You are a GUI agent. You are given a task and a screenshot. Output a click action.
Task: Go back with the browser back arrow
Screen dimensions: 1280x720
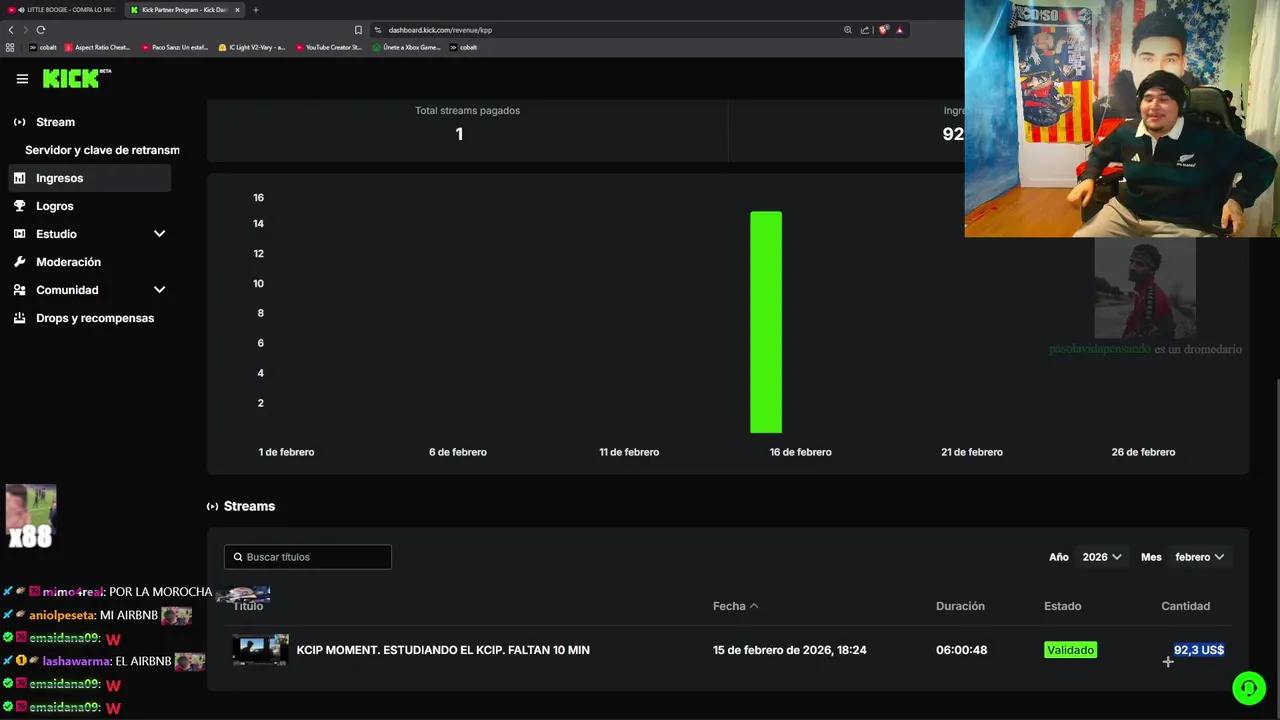(11, 30)
